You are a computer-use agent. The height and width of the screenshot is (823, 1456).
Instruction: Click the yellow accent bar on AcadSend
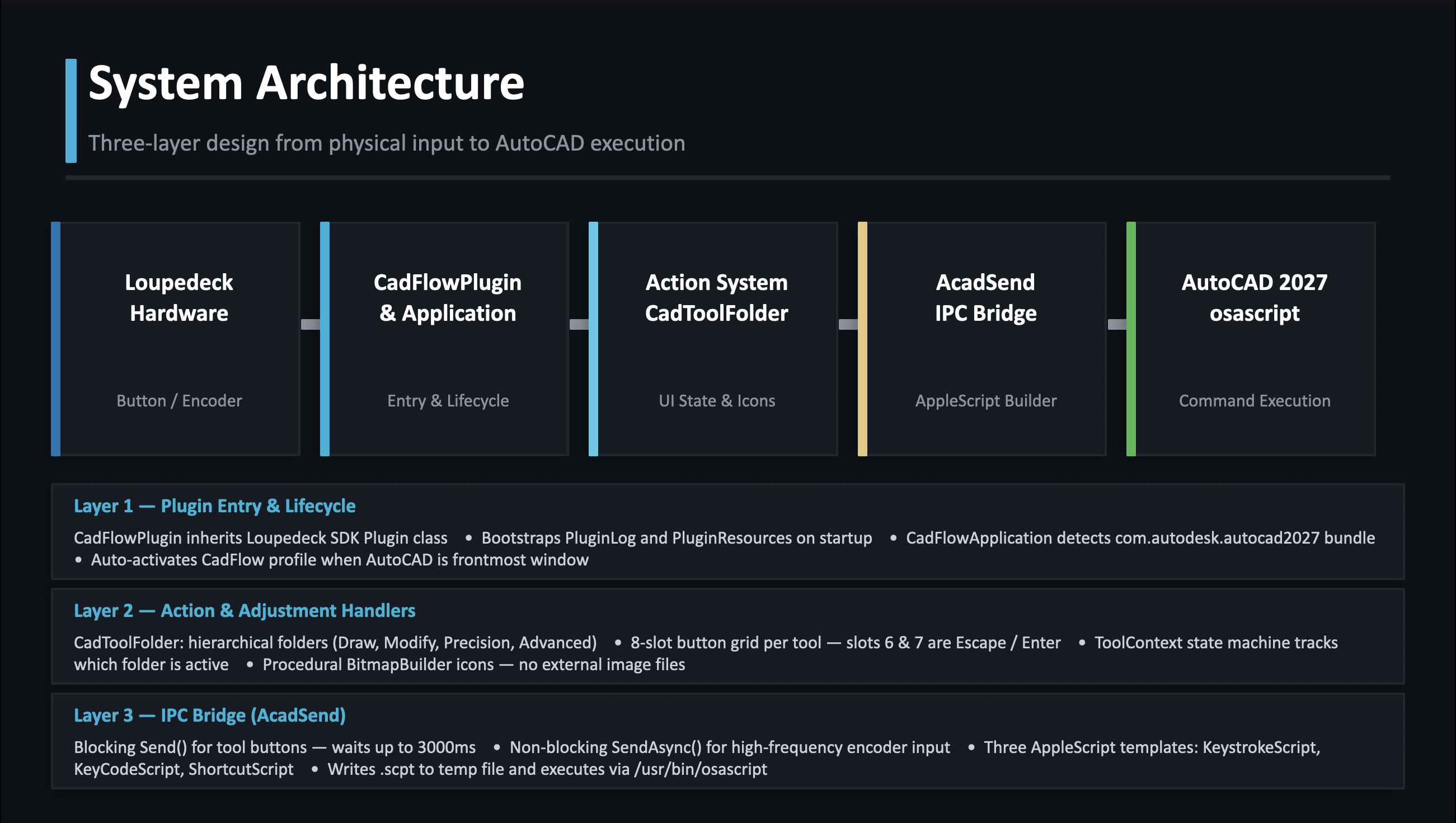pyautogui.click(x=862, y=339)
